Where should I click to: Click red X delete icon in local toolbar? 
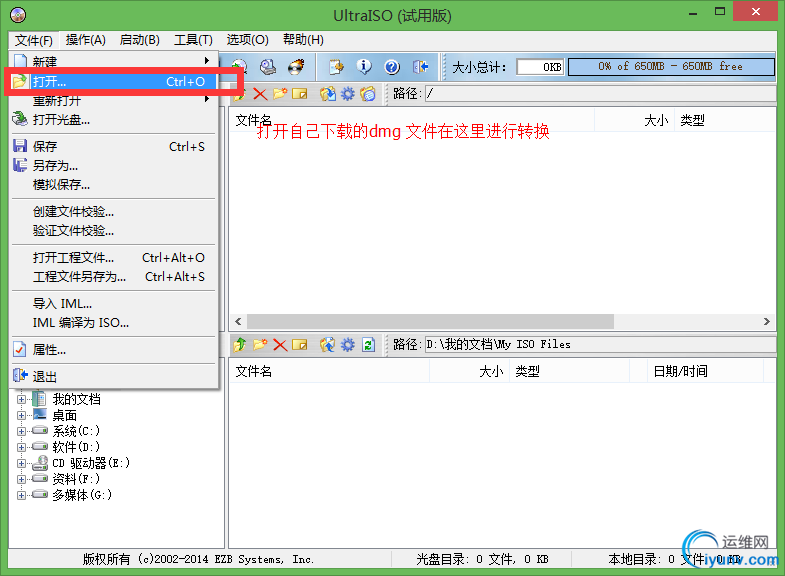click(280, 345)
